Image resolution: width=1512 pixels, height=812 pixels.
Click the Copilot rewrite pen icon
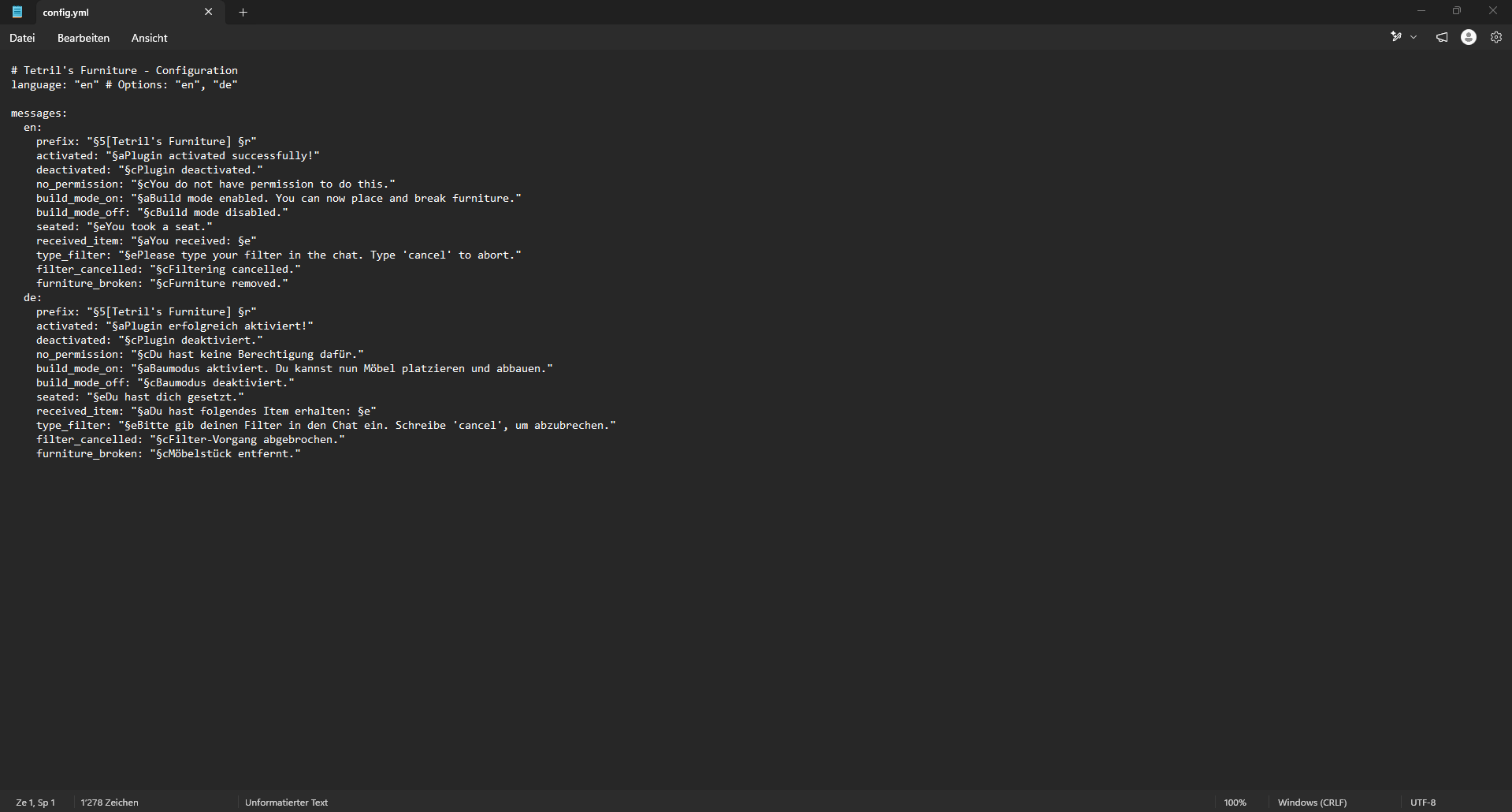coord(1395,37)
